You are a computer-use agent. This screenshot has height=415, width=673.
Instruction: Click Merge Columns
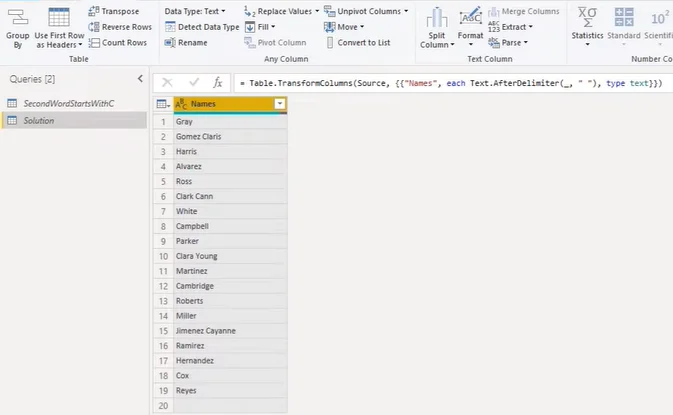pos(524,11)
